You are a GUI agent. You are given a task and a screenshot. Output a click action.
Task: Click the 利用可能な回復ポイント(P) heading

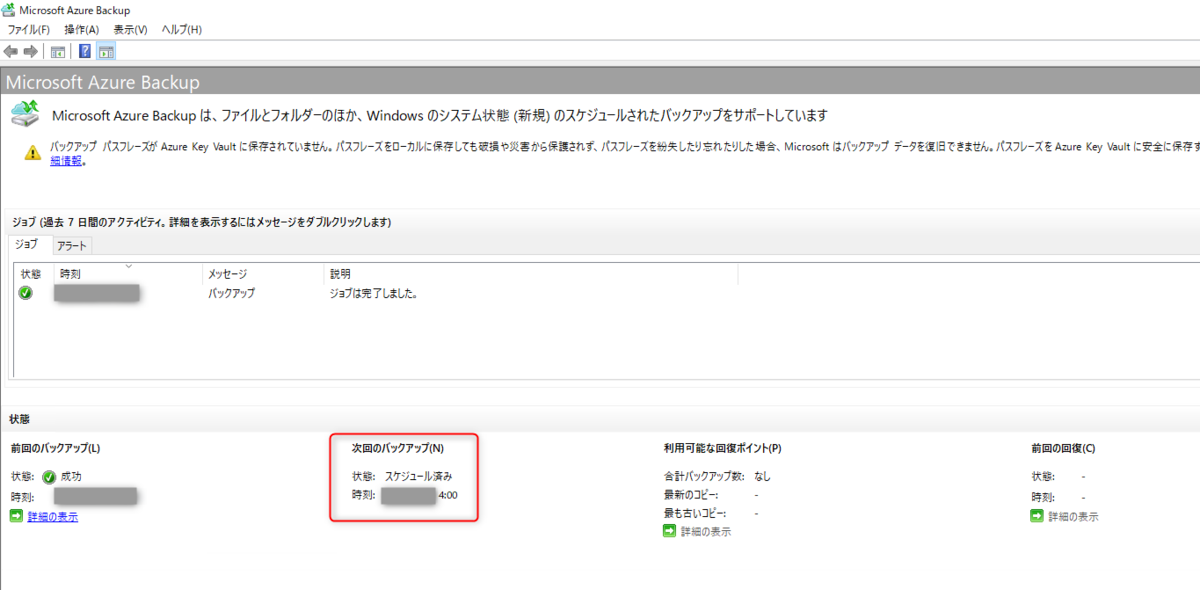(723, 449)
